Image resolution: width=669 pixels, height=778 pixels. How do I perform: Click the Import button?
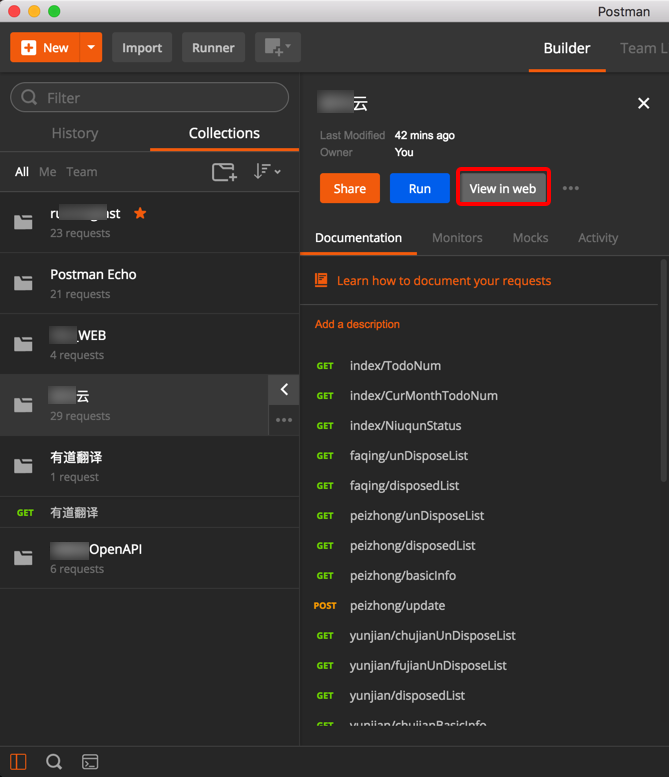coord(142,48)
